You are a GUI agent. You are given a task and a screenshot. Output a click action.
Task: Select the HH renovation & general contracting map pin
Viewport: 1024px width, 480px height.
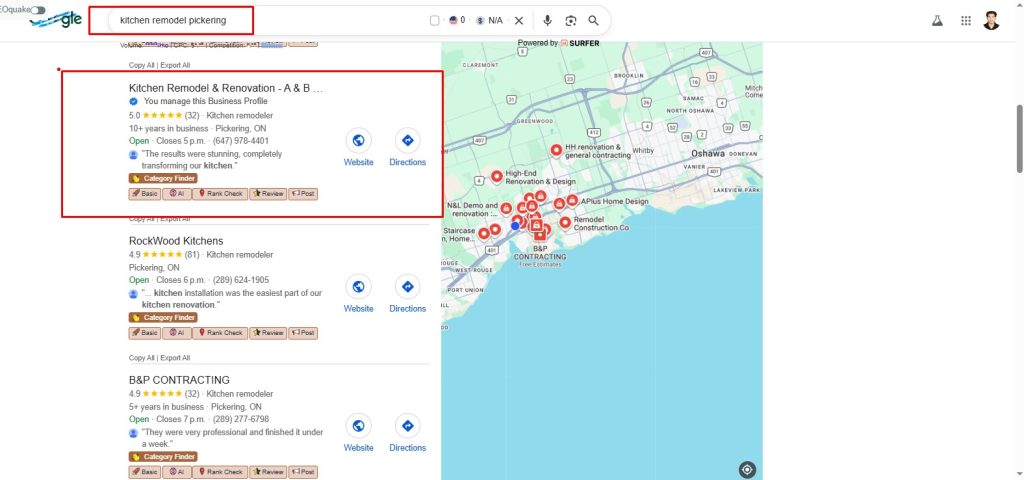click(556, 151)
